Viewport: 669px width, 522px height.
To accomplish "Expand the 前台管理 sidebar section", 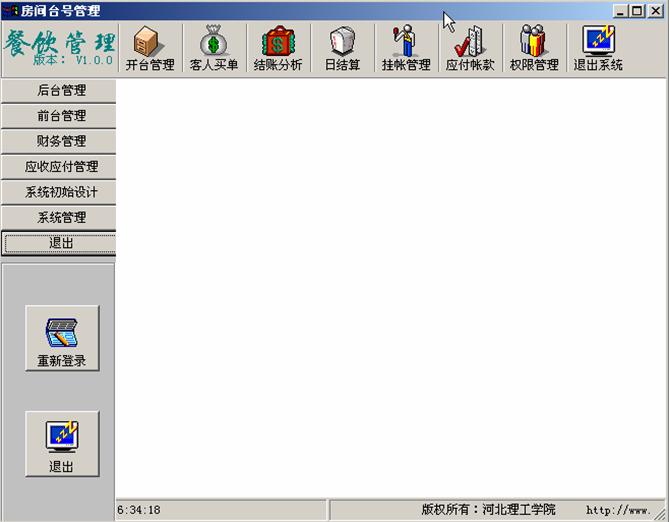I will (60, 116).
